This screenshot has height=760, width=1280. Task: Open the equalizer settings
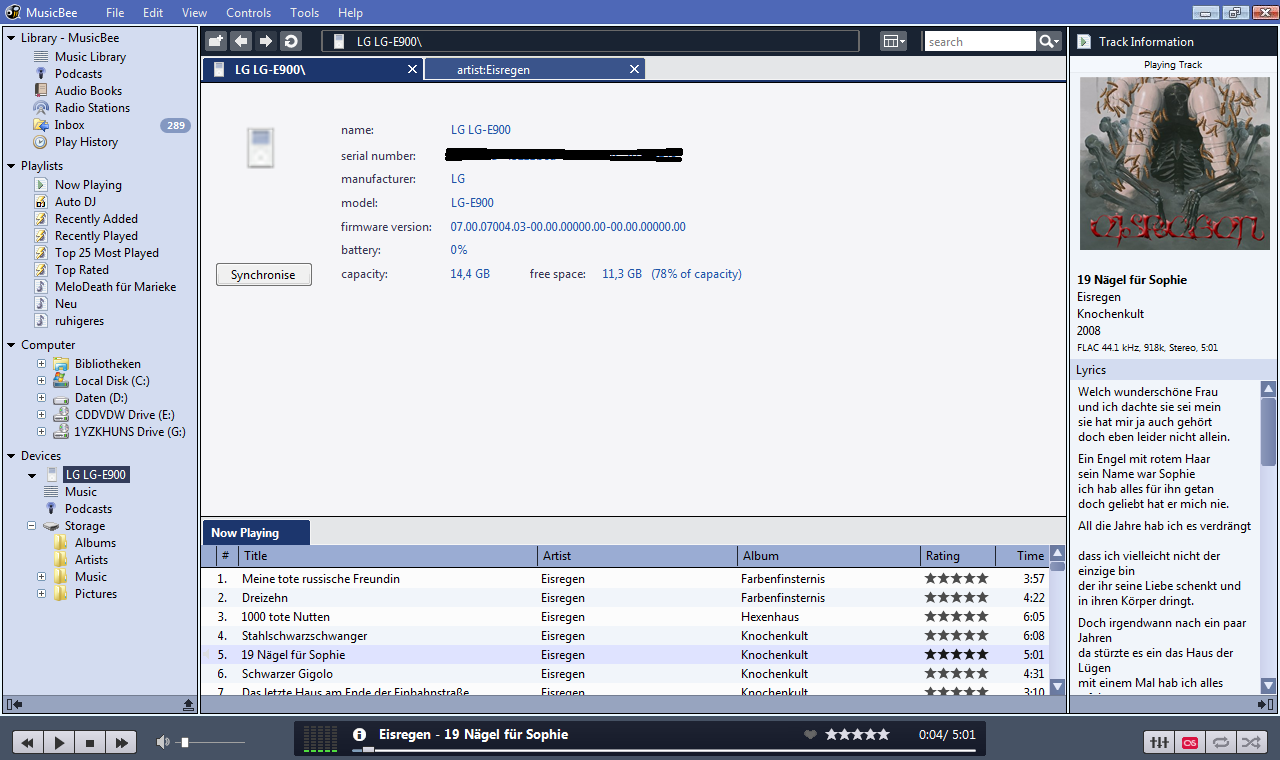(x=1160, y=742)
